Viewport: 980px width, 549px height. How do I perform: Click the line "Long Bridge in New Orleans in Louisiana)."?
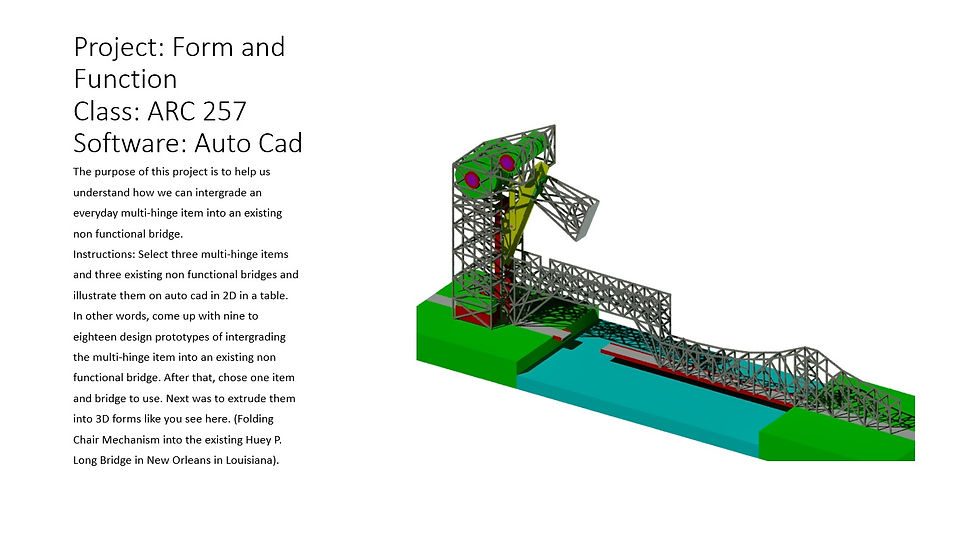coord(176,460)
